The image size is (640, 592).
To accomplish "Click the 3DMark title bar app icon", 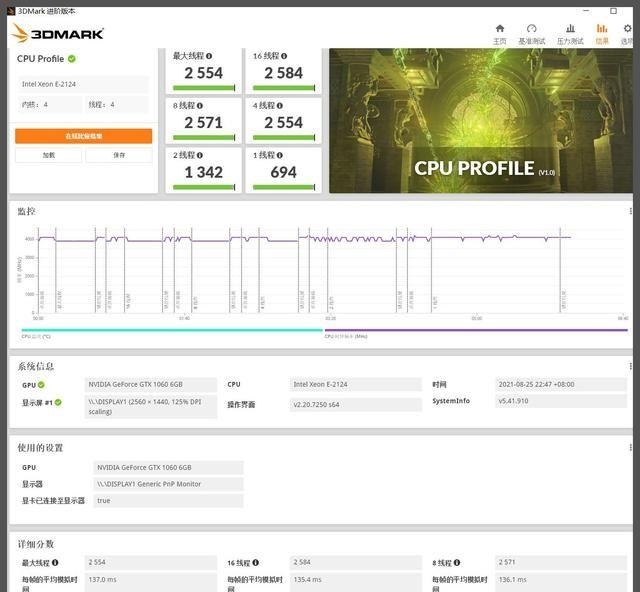I will tap(11, 11).
